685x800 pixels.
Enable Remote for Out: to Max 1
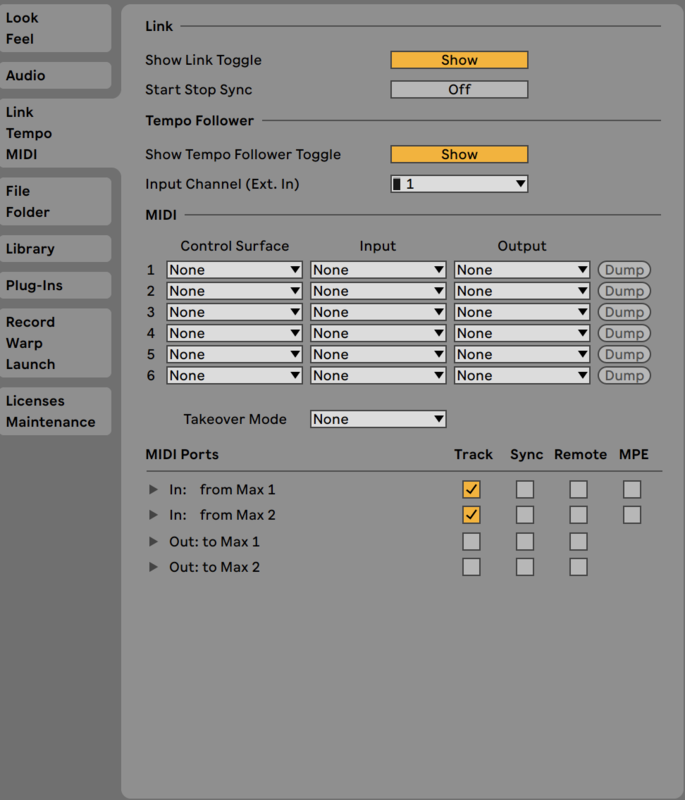coord(578,541)
